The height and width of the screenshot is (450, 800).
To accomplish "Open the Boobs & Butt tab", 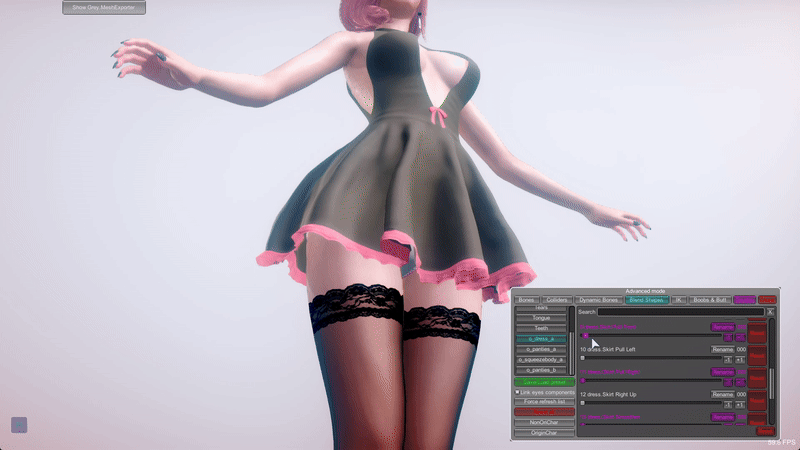I will click(x=710, y=300).
